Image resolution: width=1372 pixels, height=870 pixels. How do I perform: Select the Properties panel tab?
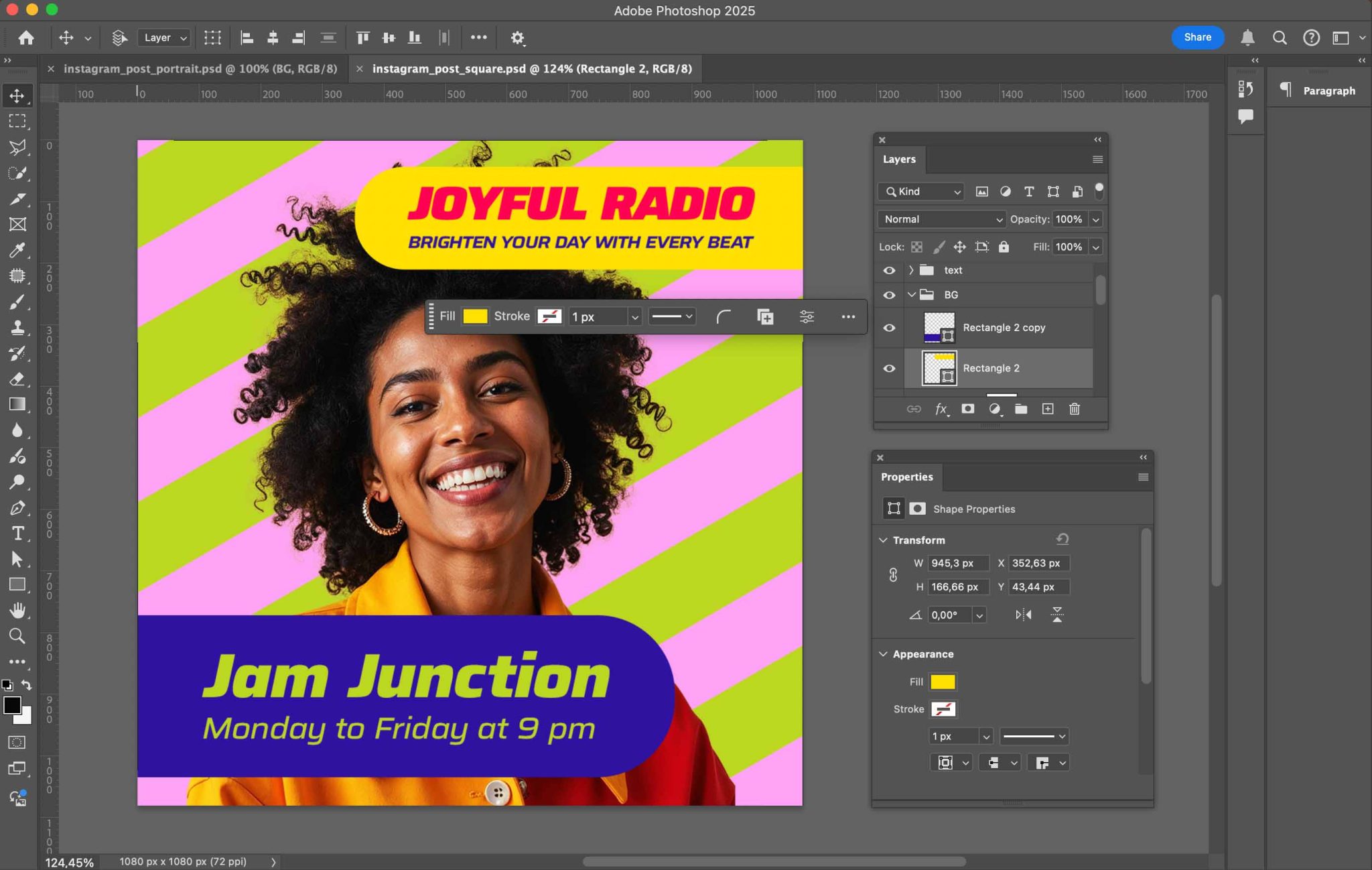click(906, 477)
